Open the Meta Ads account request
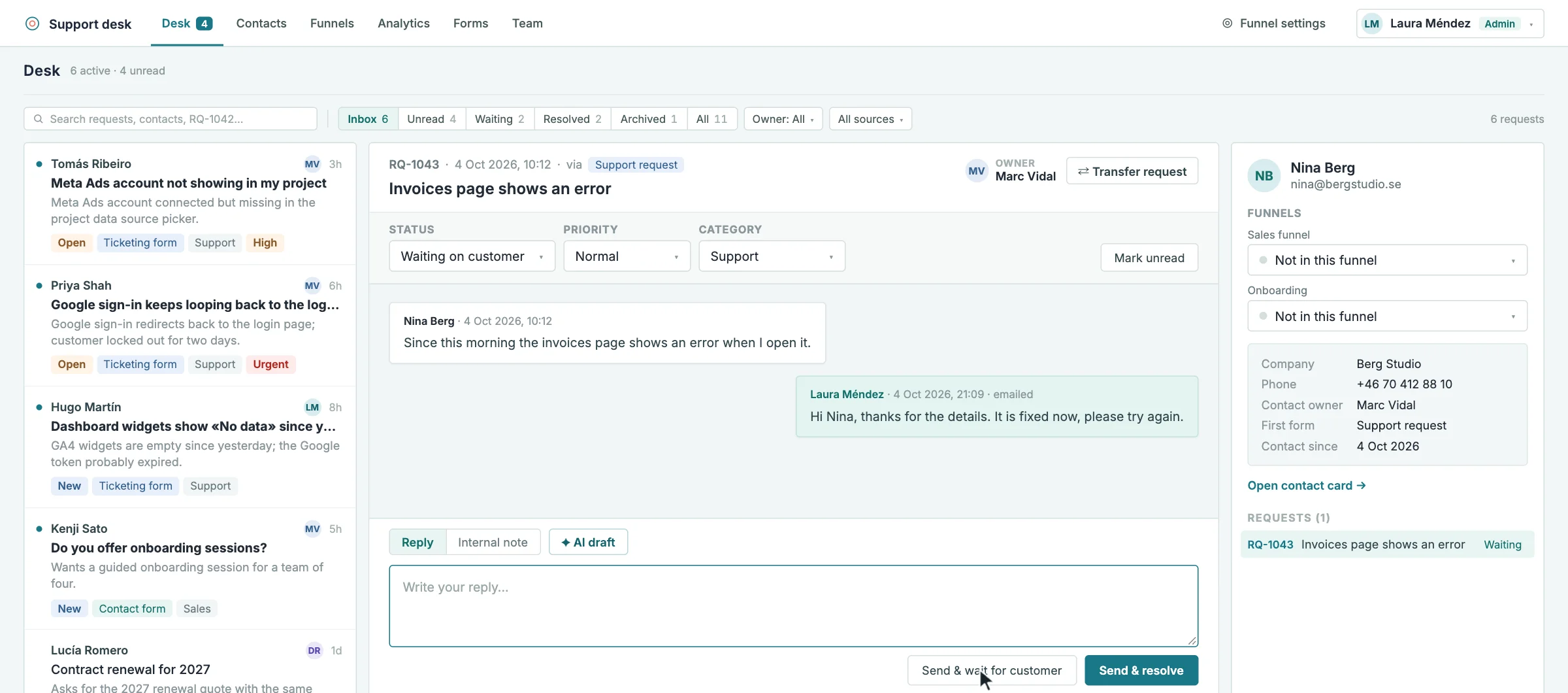Screen dimensions: 1568x693 click(190, 204)
